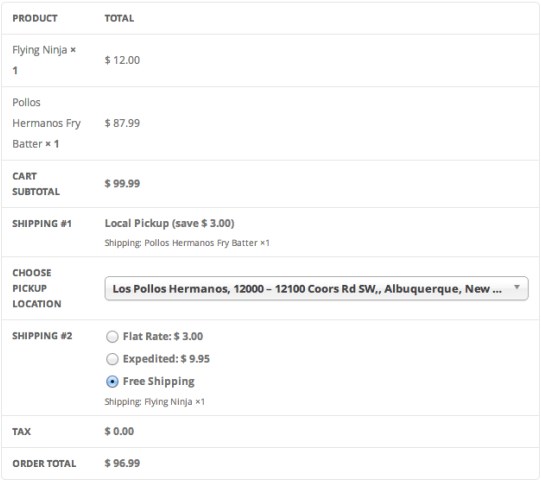The height and width of the screenshot is (484, 541).
Task: Click the Flying Ninja product name
Action: click(x=40, y=50)
